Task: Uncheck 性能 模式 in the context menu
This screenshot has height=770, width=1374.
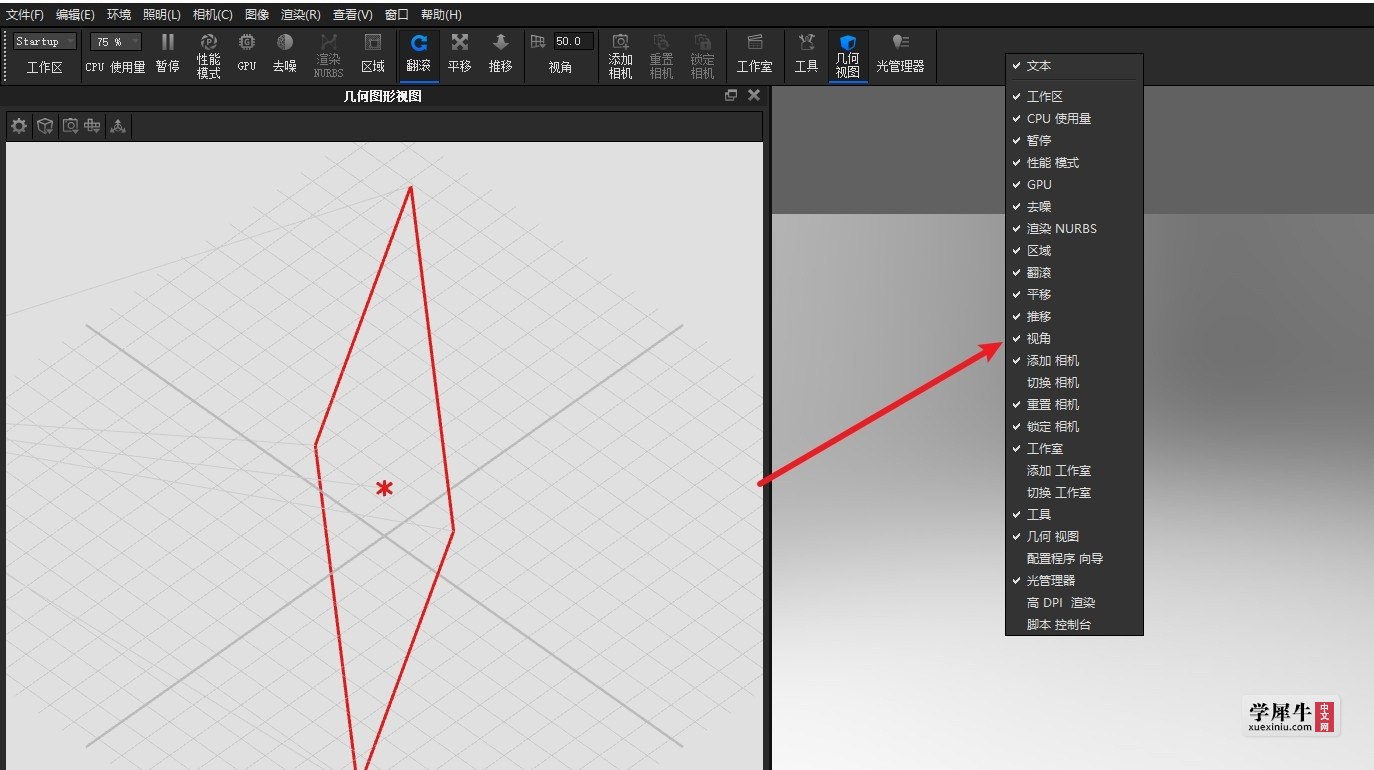Action: pyautogui.click(x=1074, y=162)
